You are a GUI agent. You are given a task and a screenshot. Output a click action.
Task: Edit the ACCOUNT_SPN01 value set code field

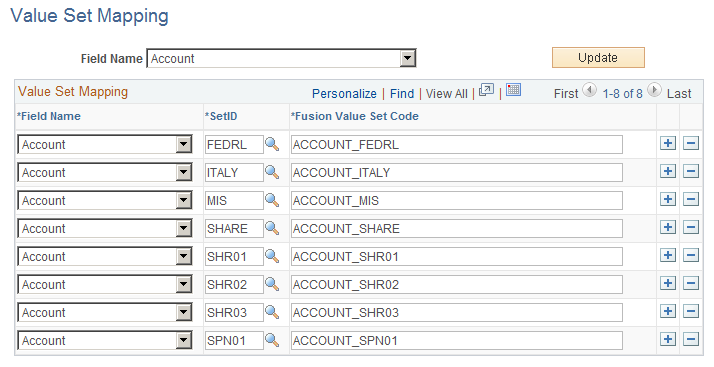[x=457, y=341]
